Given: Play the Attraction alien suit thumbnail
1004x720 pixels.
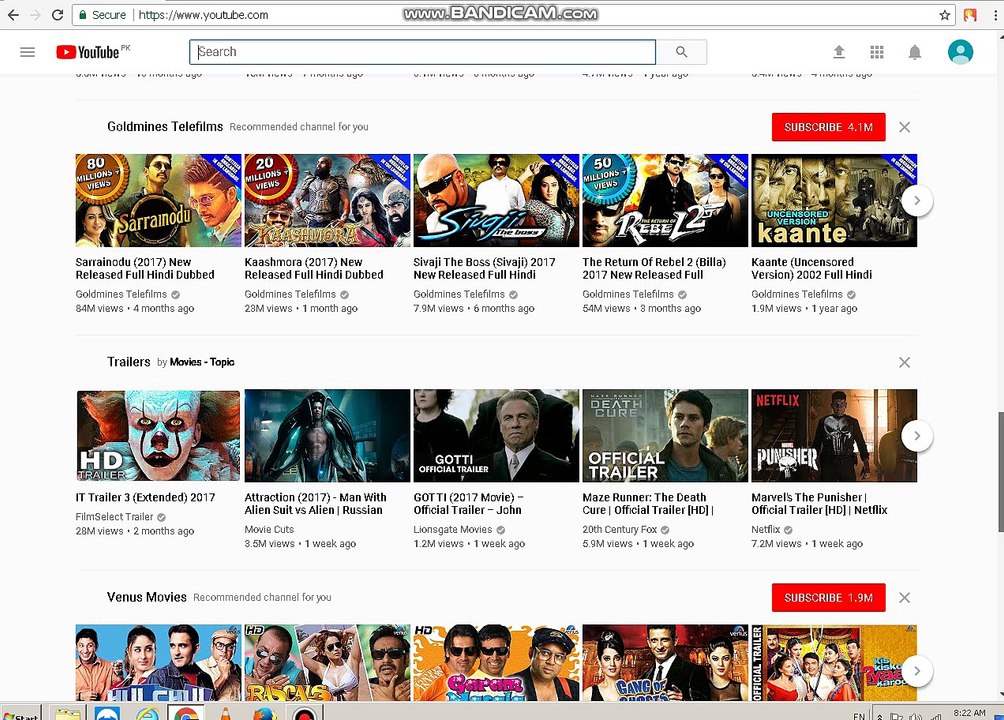Looking at the screenshot, I should pos(327,436).
